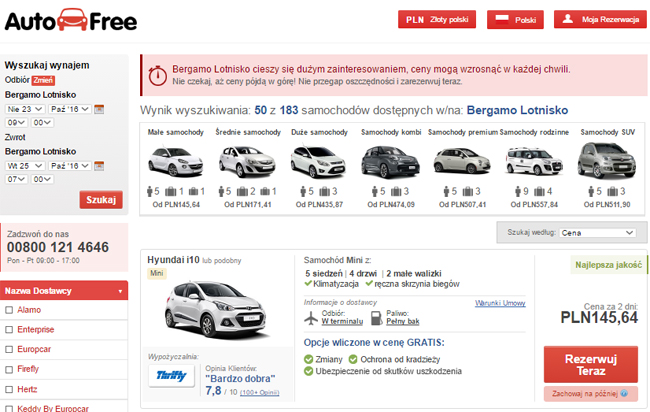Open the return minutes dropdown

[42, 179]
